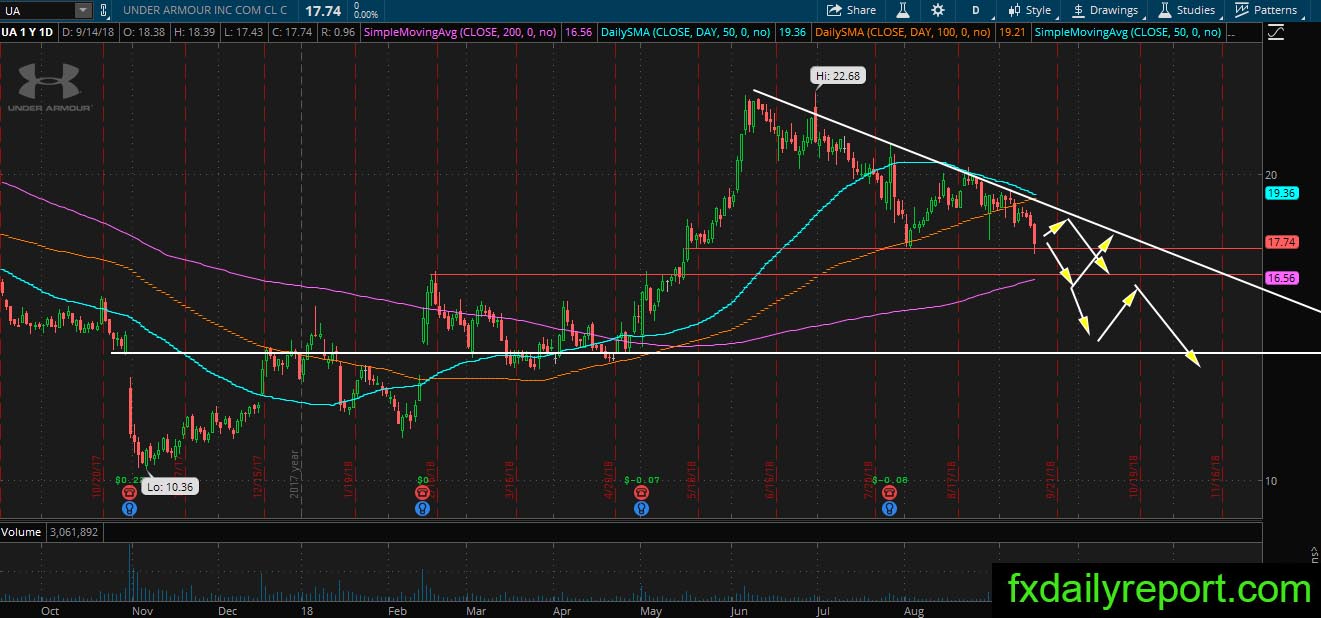Click the R: 0.96 range value
Screen dimensions: 1321x618
click(x=337, y=33)
